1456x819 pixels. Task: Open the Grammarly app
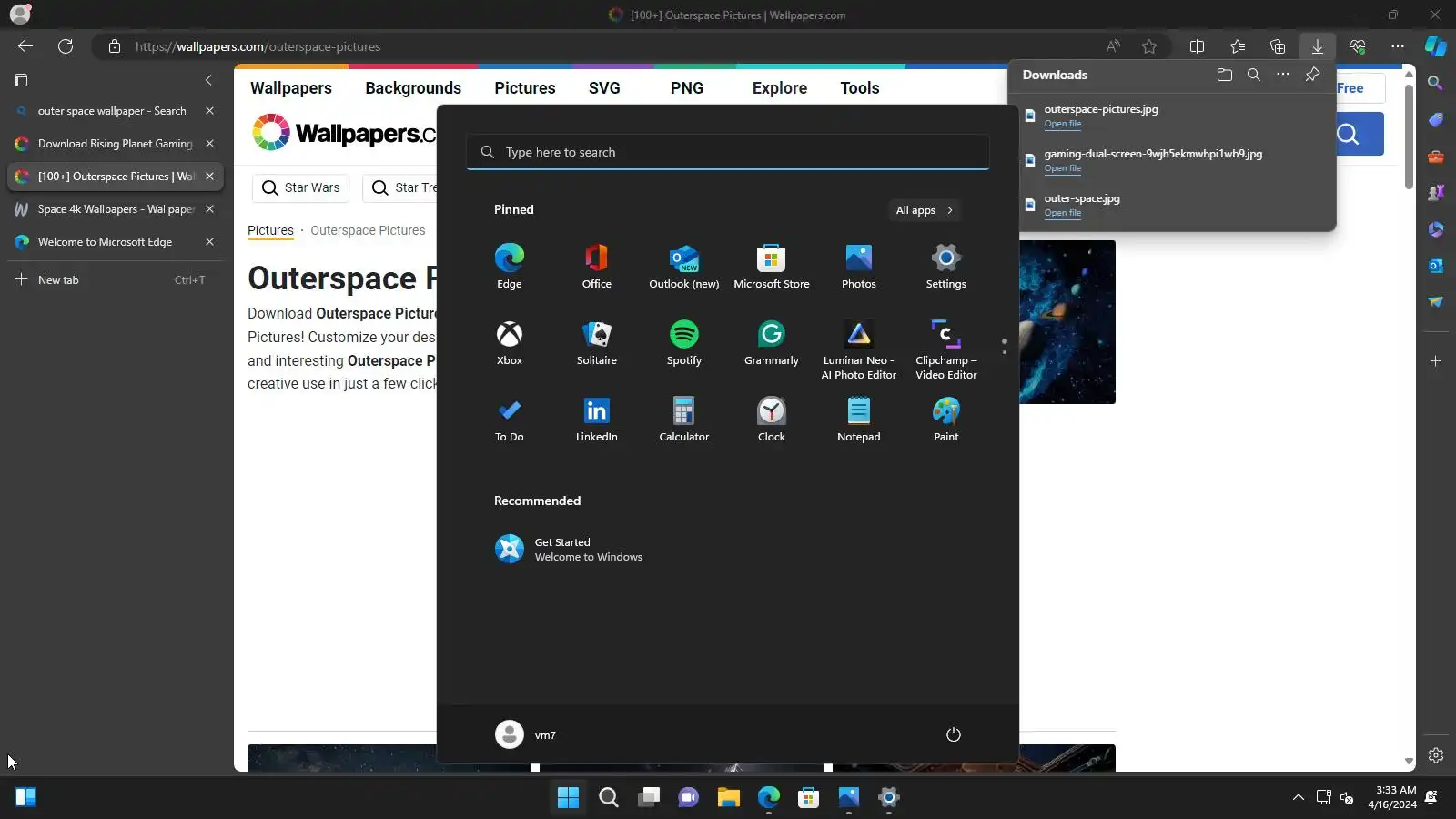click(x=772, y=342)
